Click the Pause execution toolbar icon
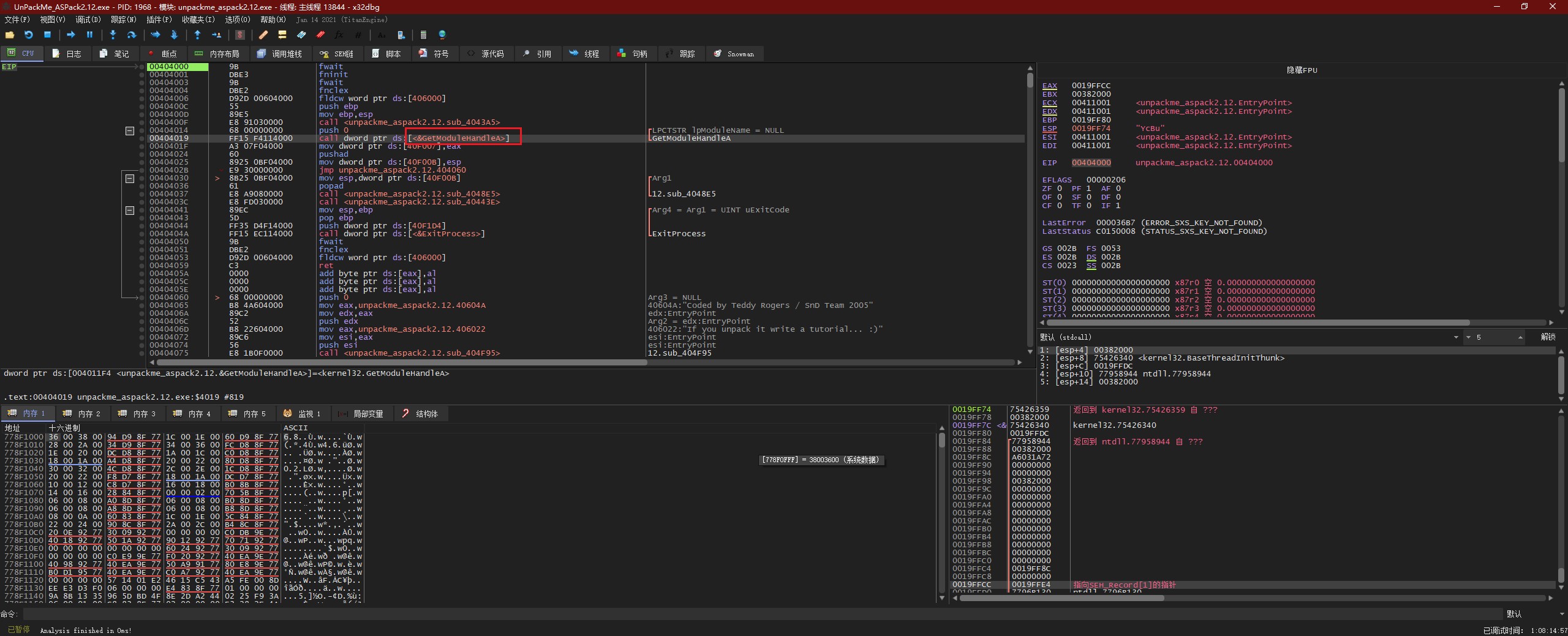The image size is (1568, 636). click(89, 35)
